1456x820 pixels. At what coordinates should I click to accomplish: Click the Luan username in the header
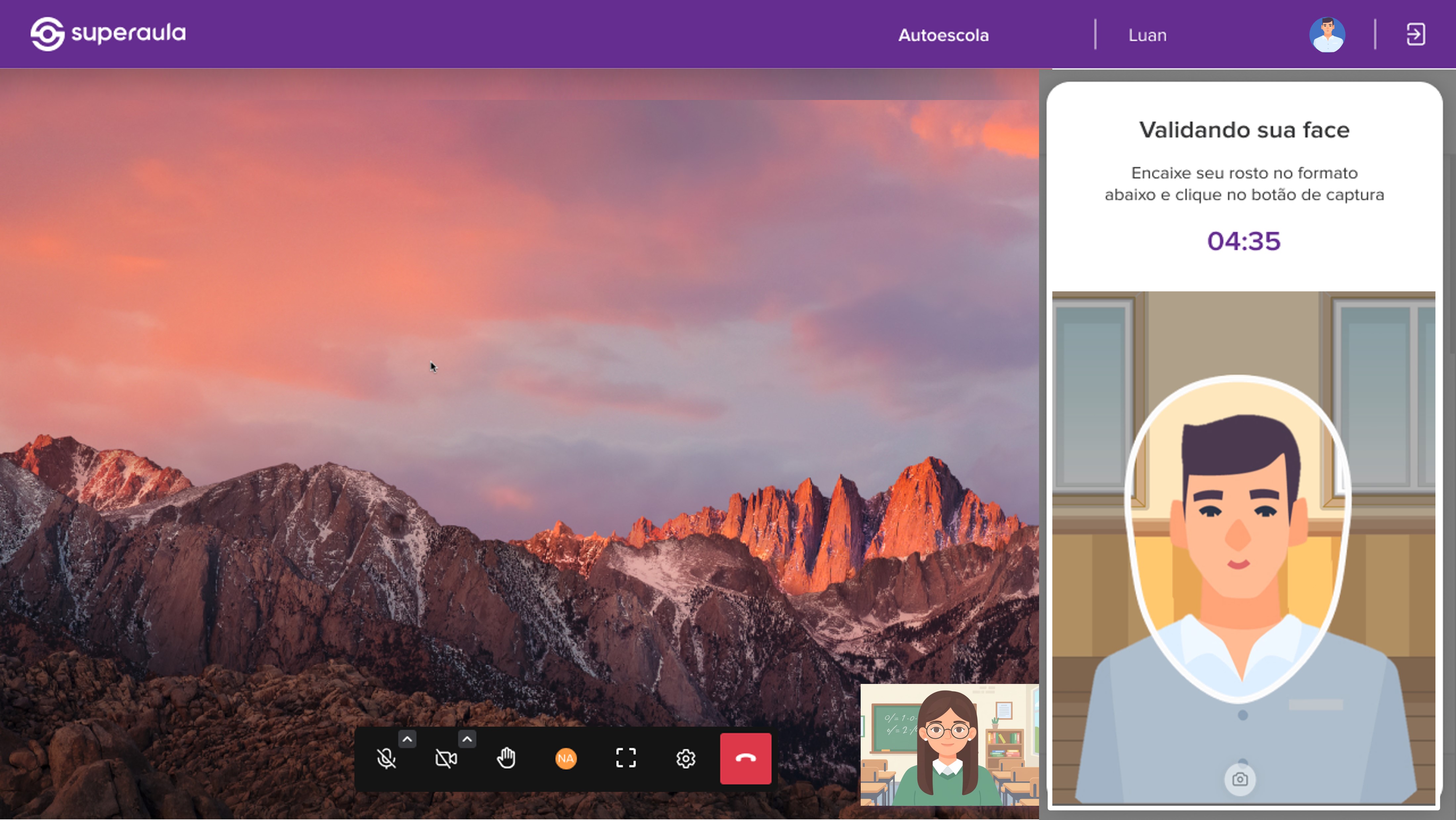(x=1147, y=35)
